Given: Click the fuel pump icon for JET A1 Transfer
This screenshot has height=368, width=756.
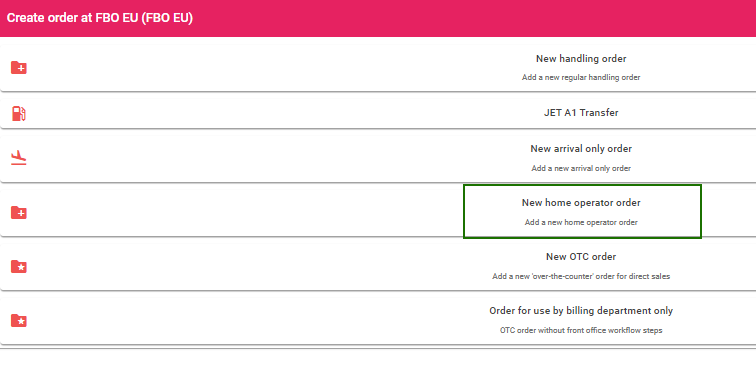Looking at the screenshot, I should click(19, 113).
